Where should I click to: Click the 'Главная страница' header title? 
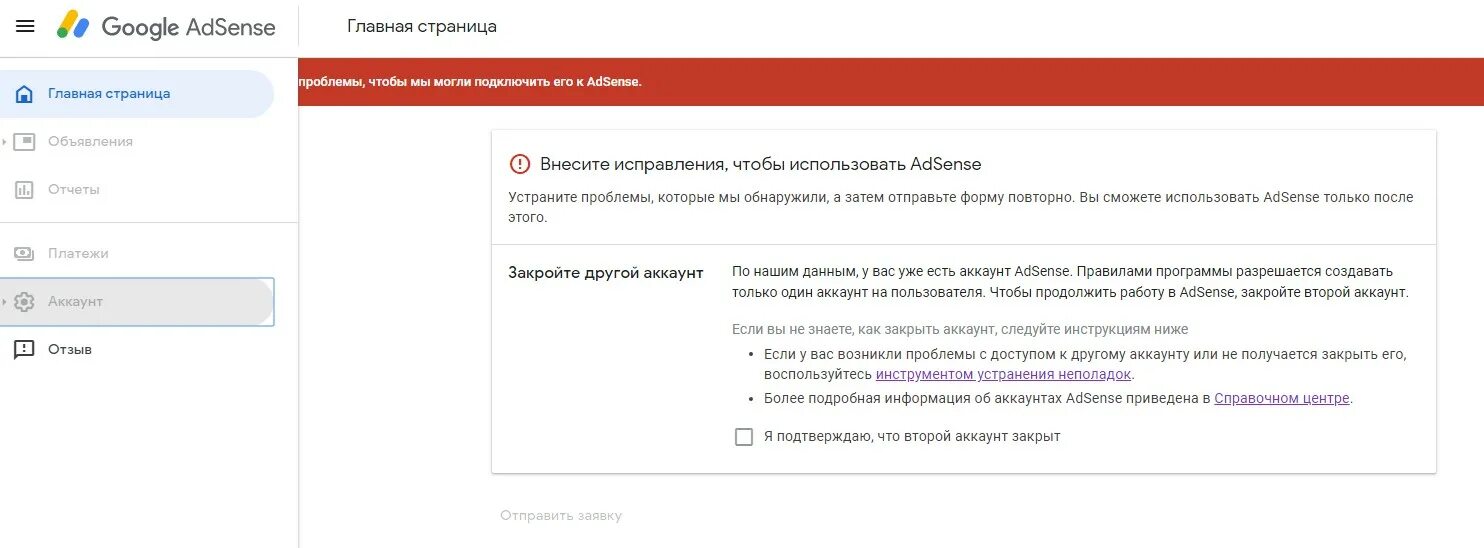(x=421, y=26)
